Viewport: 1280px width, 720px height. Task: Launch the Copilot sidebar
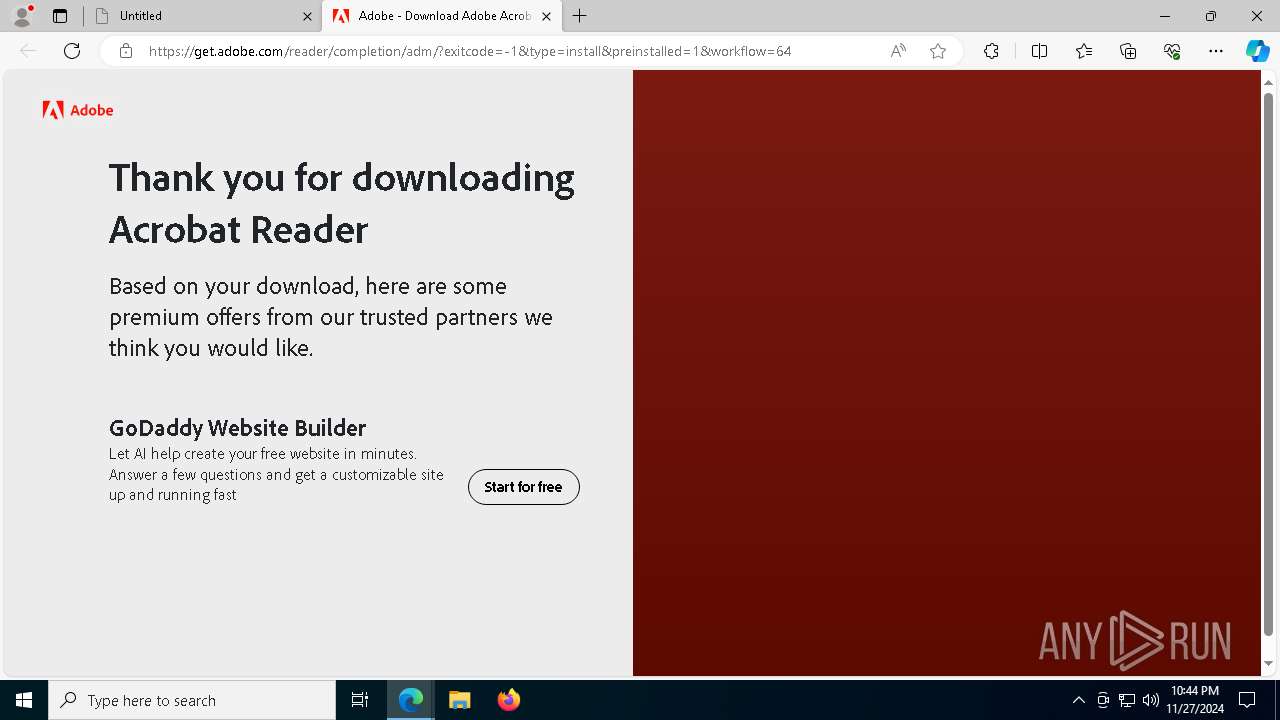coord(1257,51)
